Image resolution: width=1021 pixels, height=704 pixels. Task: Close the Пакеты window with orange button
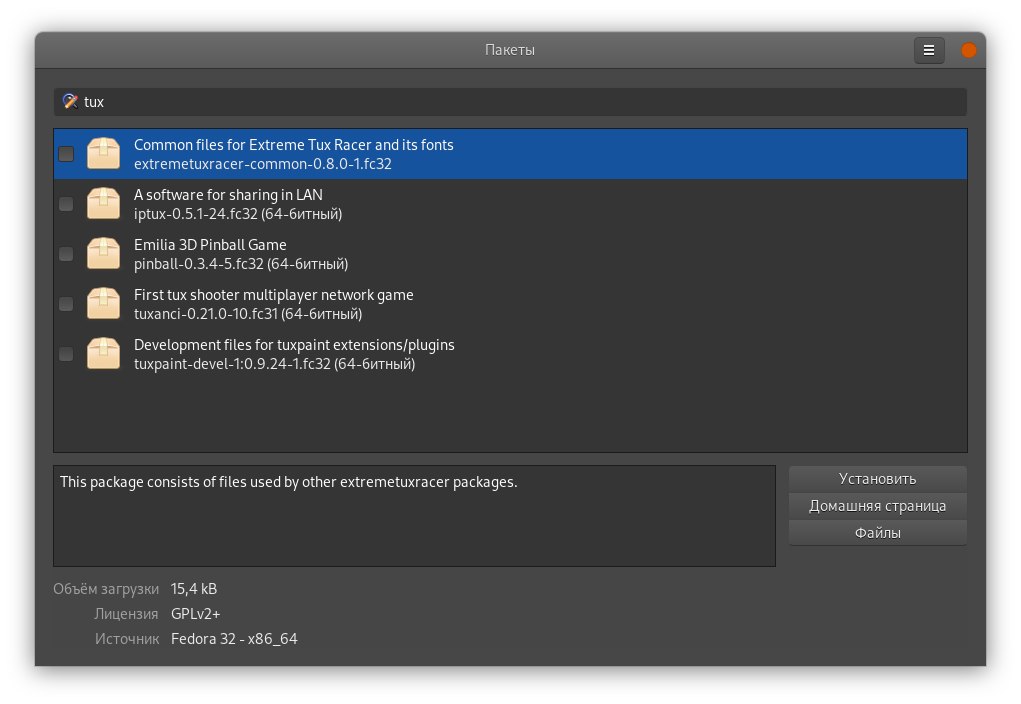pos(969,50)
